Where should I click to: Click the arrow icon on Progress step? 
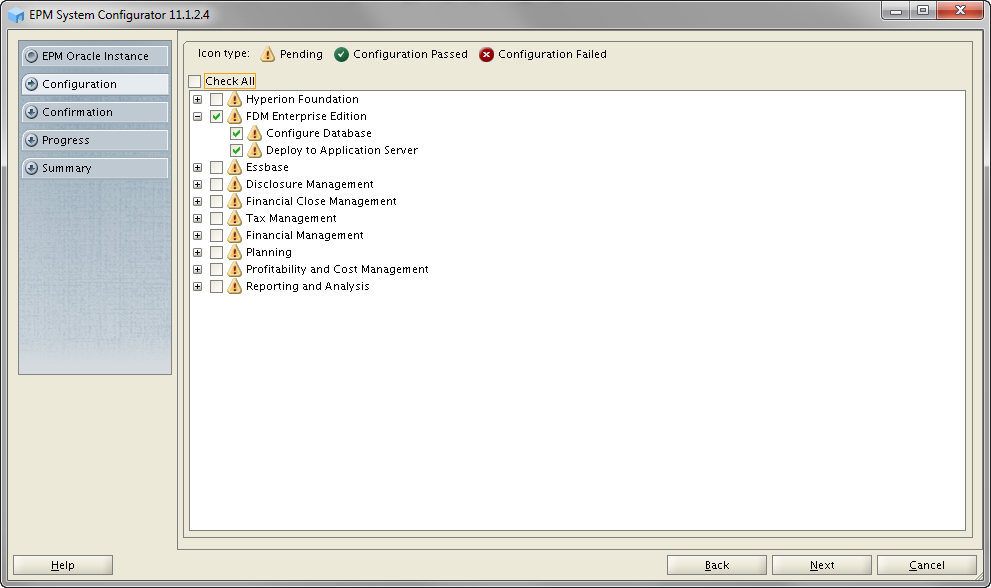[x=32, y=140]
